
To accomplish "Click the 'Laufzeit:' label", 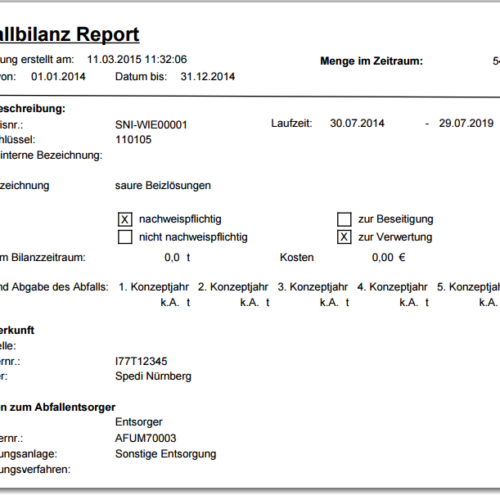I will click(x=292, y=123).
